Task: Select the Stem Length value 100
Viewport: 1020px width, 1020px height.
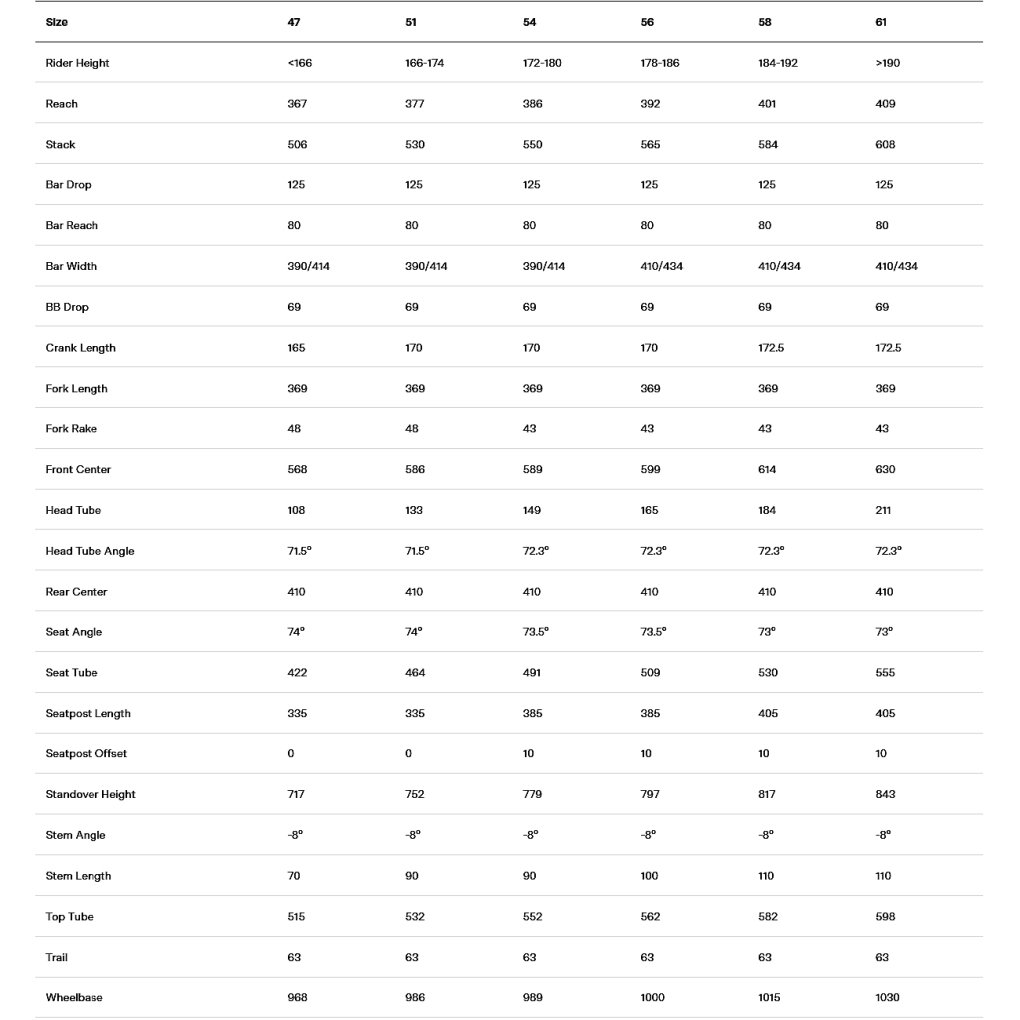Action: [x=649, y=876]
